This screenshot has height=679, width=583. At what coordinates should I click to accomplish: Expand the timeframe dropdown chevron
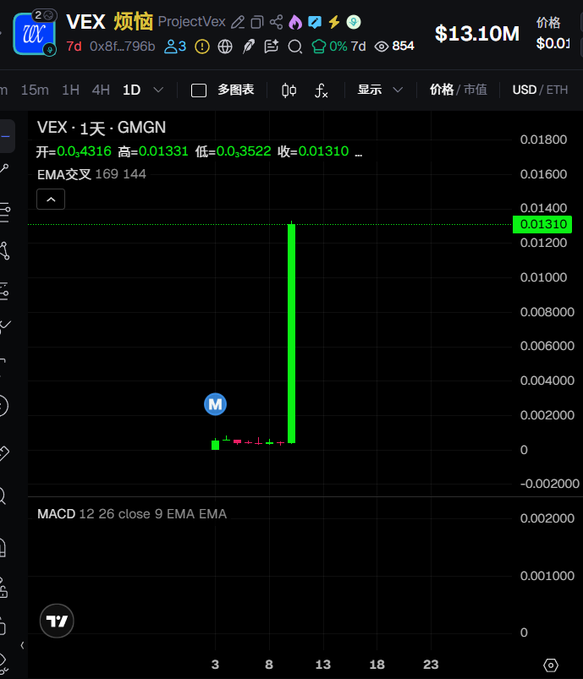pyautogui.click(x=159, y=90)
